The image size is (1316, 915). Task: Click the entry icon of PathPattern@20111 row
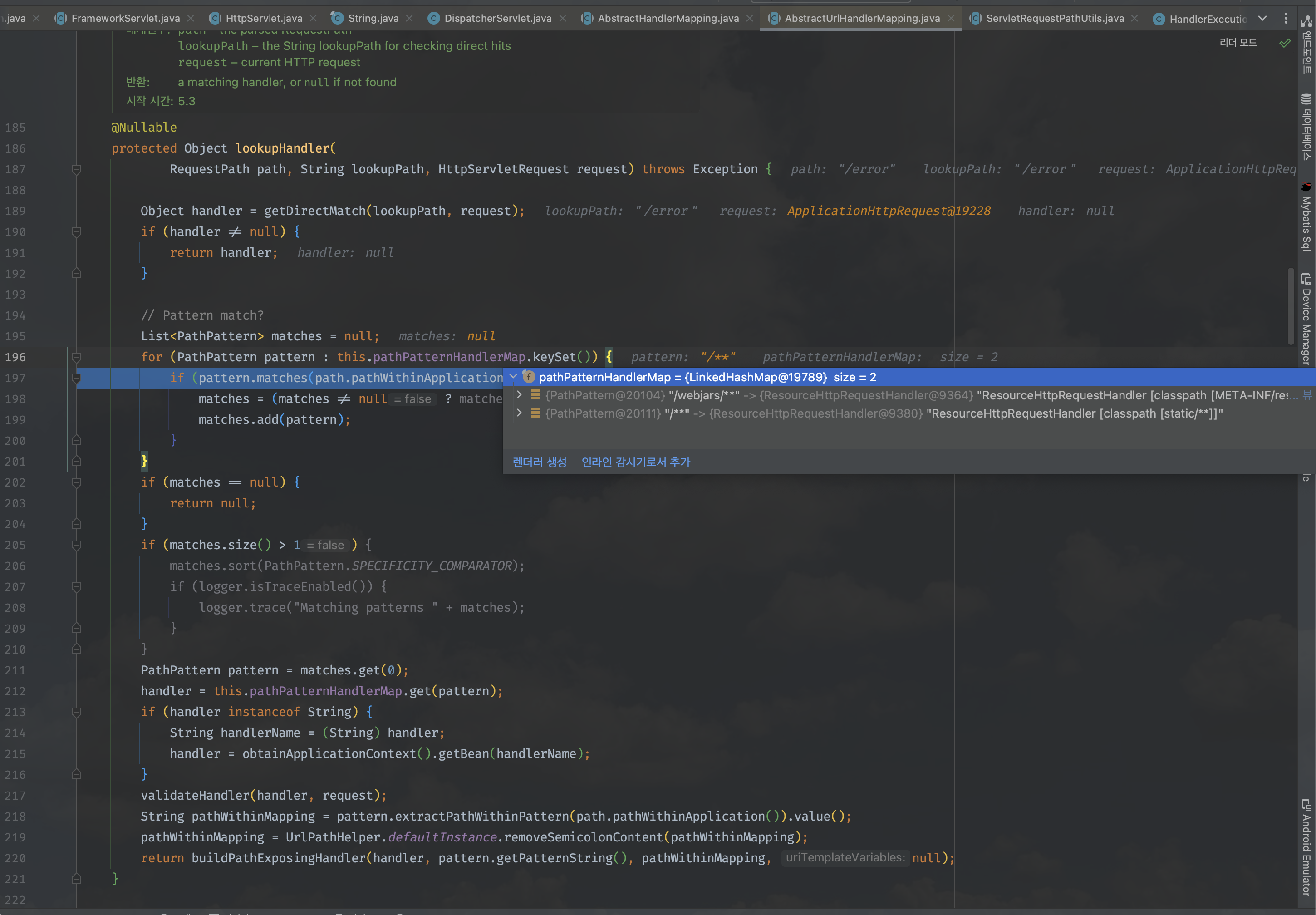(x=535, y=413)
